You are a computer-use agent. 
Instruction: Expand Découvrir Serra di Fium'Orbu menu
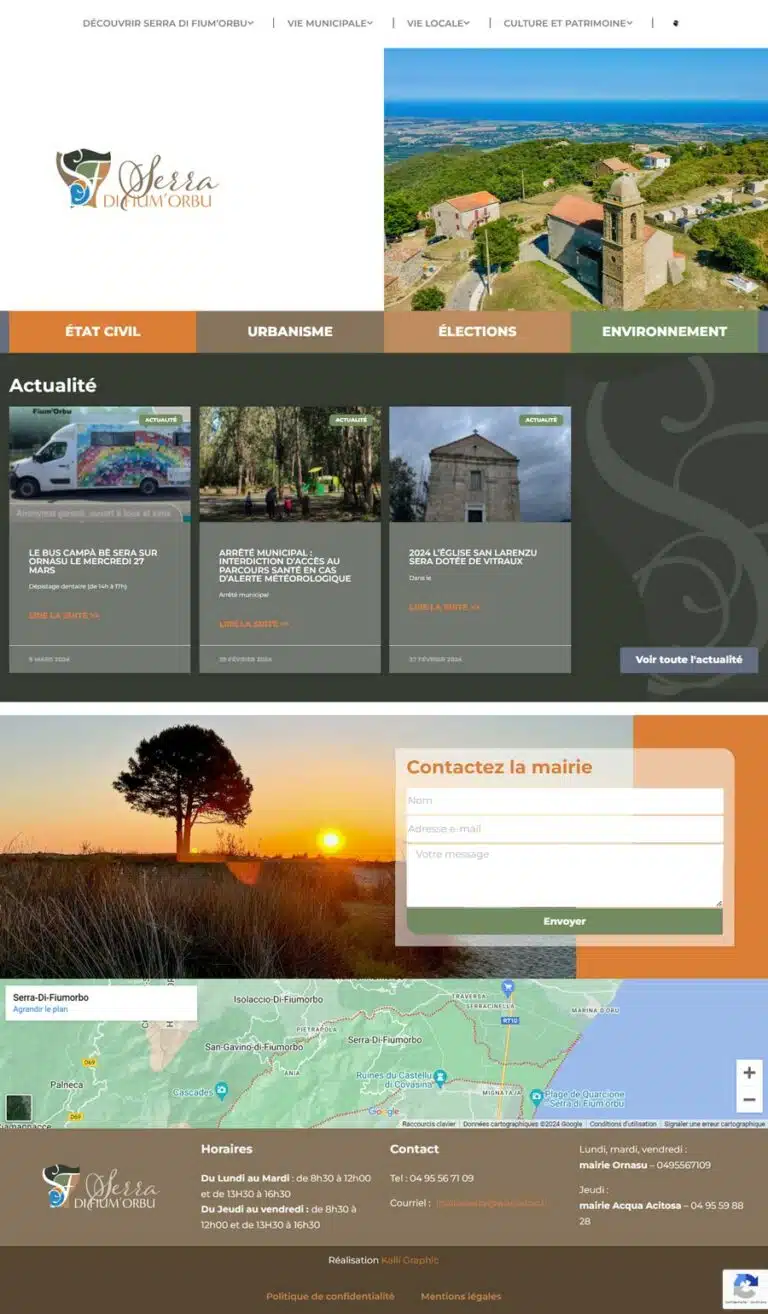168,23
